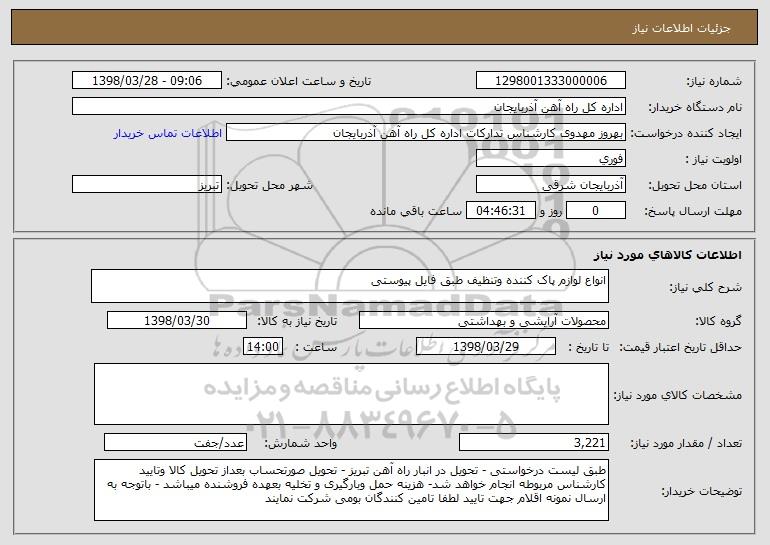
Task: Click the product group field محصولات آرایشی و بهداشتی
Action: (484, 321)
